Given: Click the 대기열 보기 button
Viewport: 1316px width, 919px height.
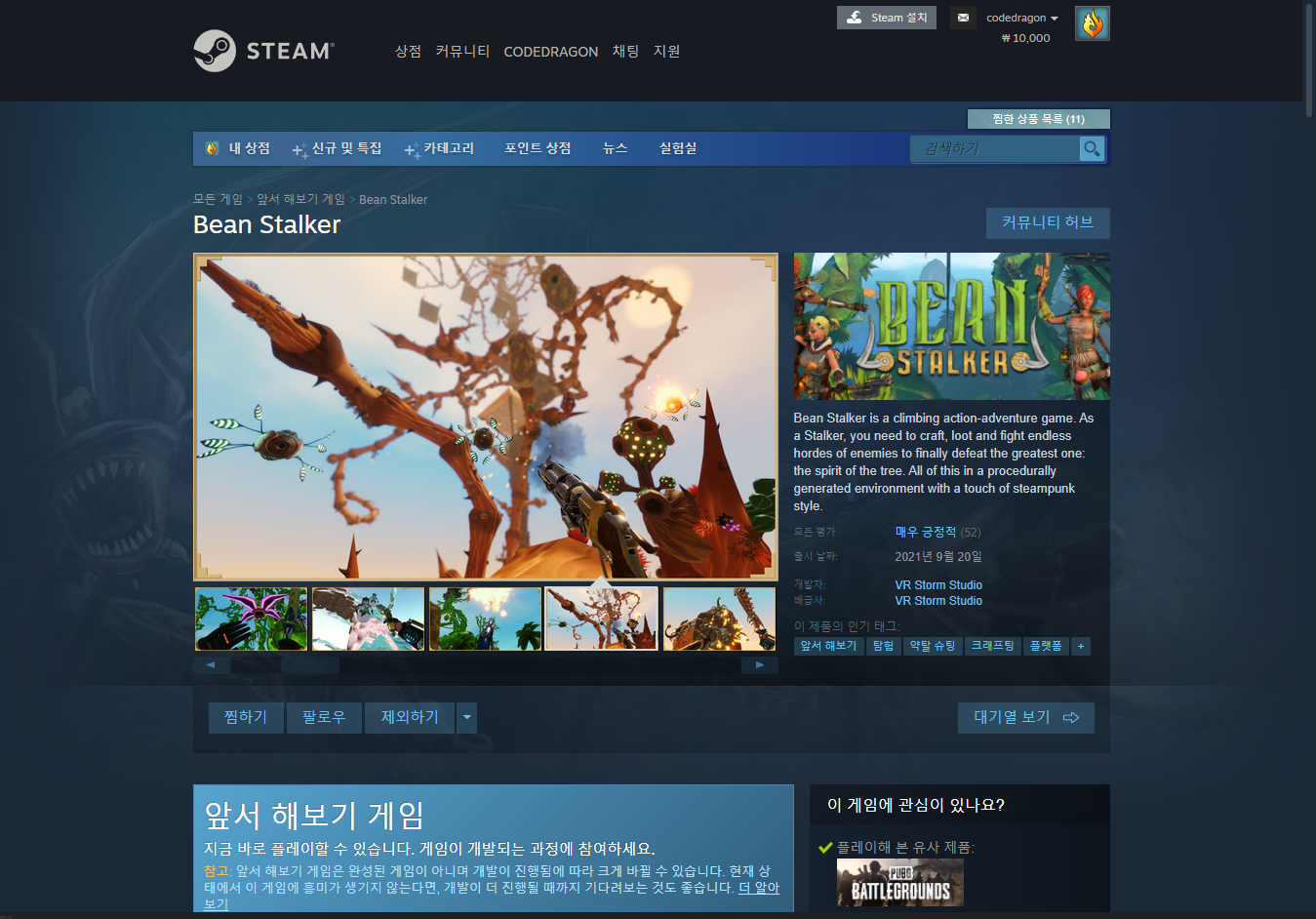Looking at the screenshot, I should [x=1025, y=718].
